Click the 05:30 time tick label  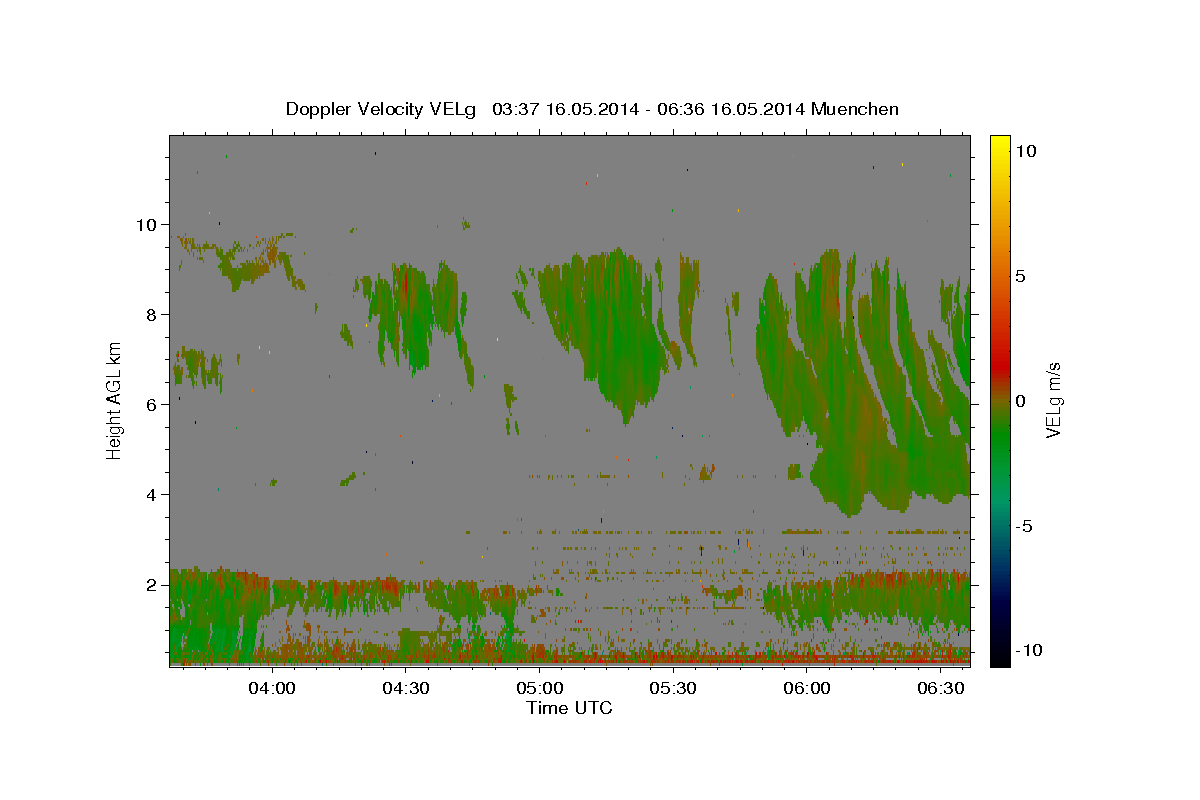point(673,688)
